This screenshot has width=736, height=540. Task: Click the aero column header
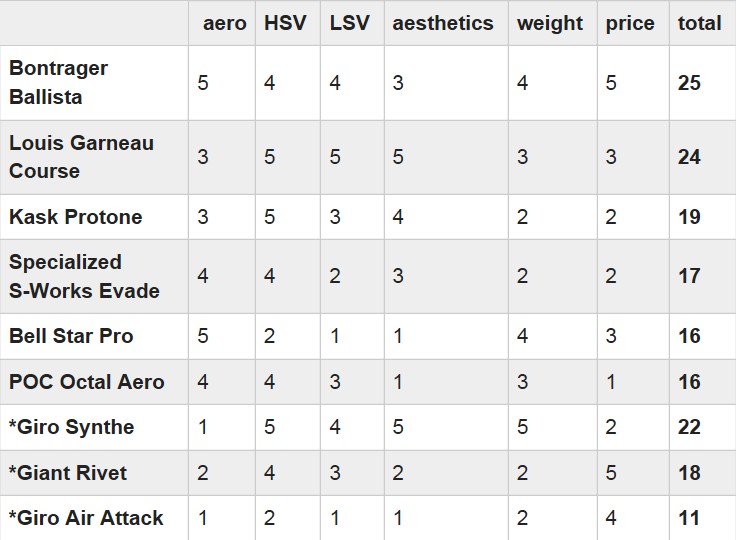click(x=224, y=23)
